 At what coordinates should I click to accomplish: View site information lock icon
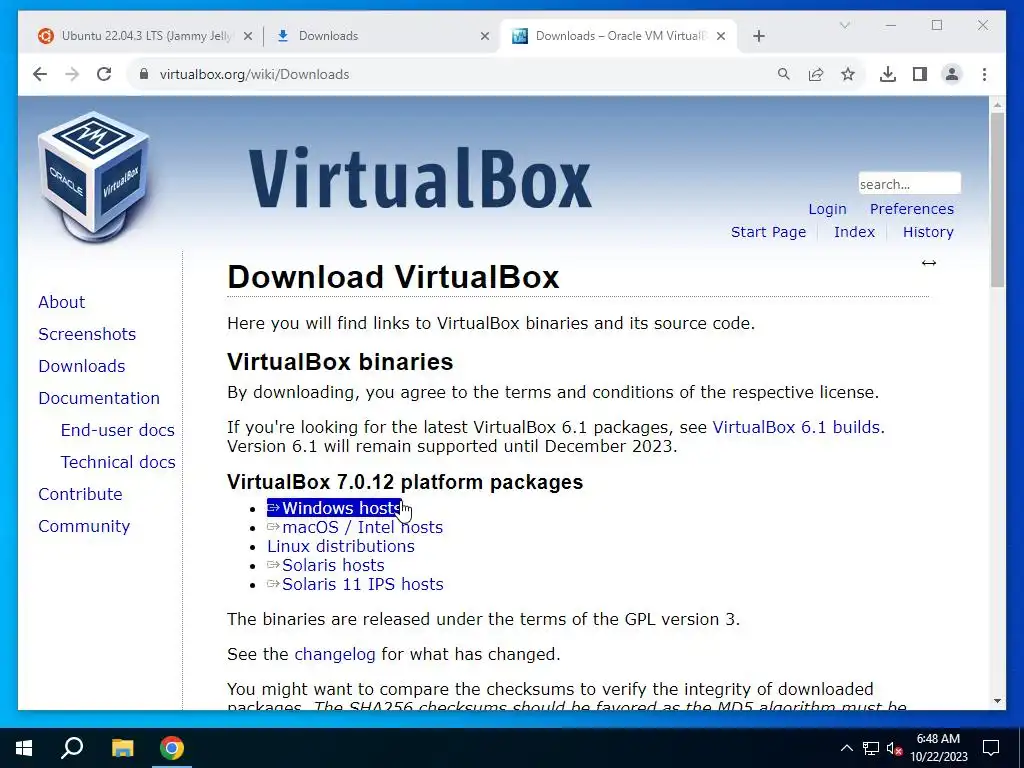(144, 74)
